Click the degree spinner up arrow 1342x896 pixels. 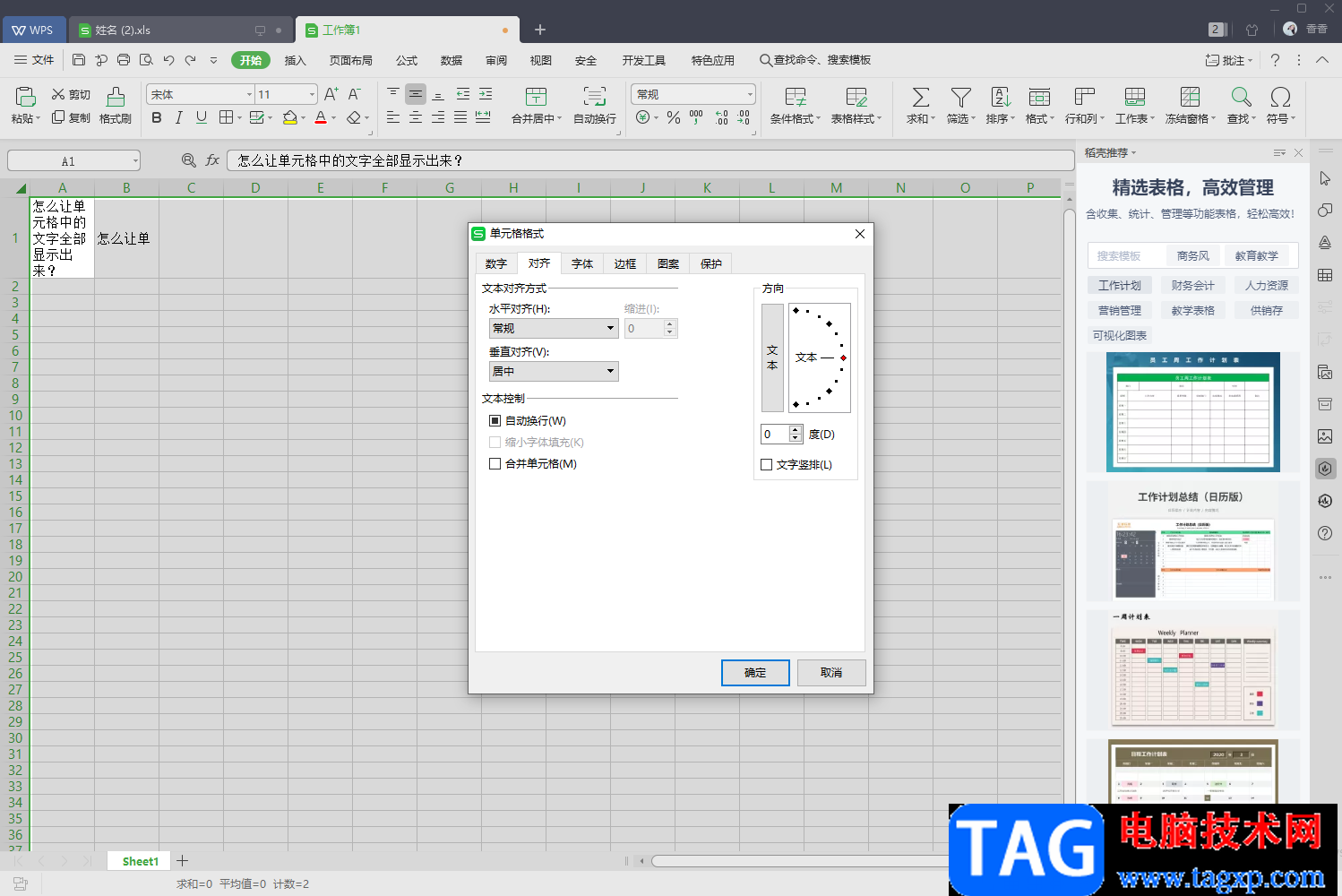pos(796,430)
